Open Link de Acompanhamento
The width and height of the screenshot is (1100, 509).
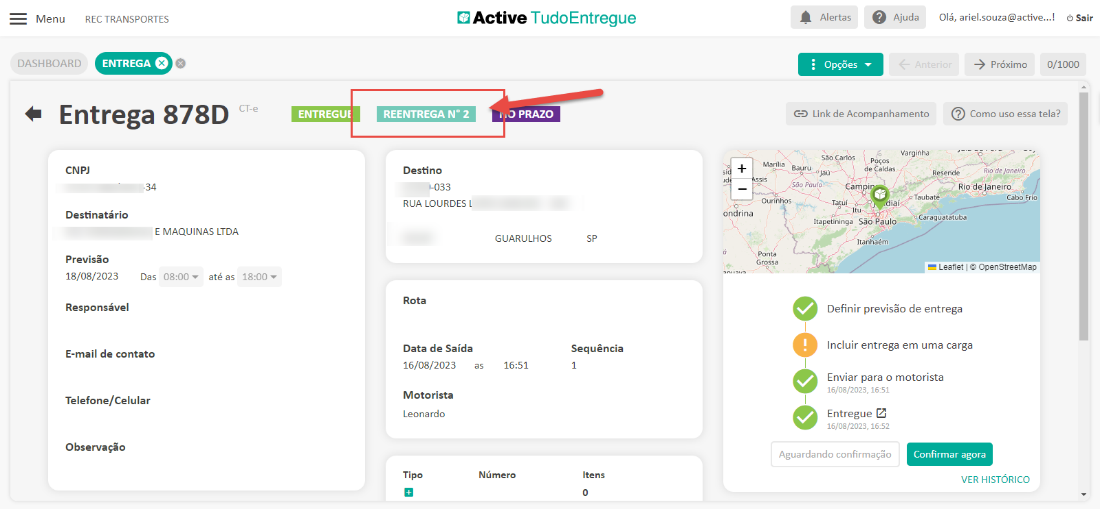coord(861,114)
